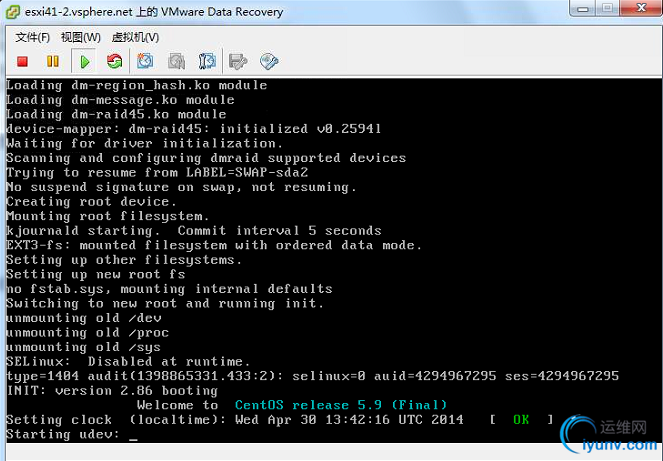Click 'Trying to resume from LABEL=SWAP-sda2' line
Screen dimensions: 663x461
[x=157, y=173]
